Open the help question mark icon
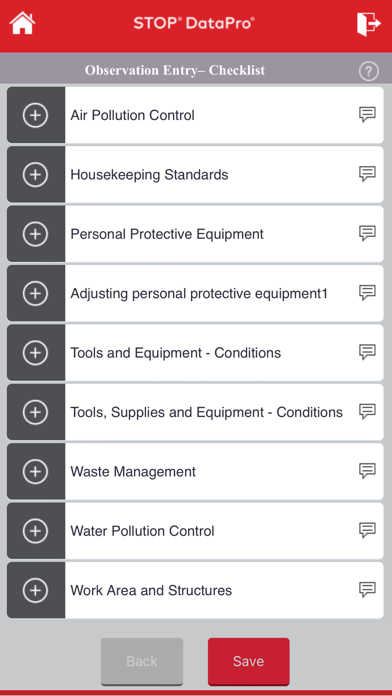This screenshot has width=392, height=696. [x=368, y=71]
